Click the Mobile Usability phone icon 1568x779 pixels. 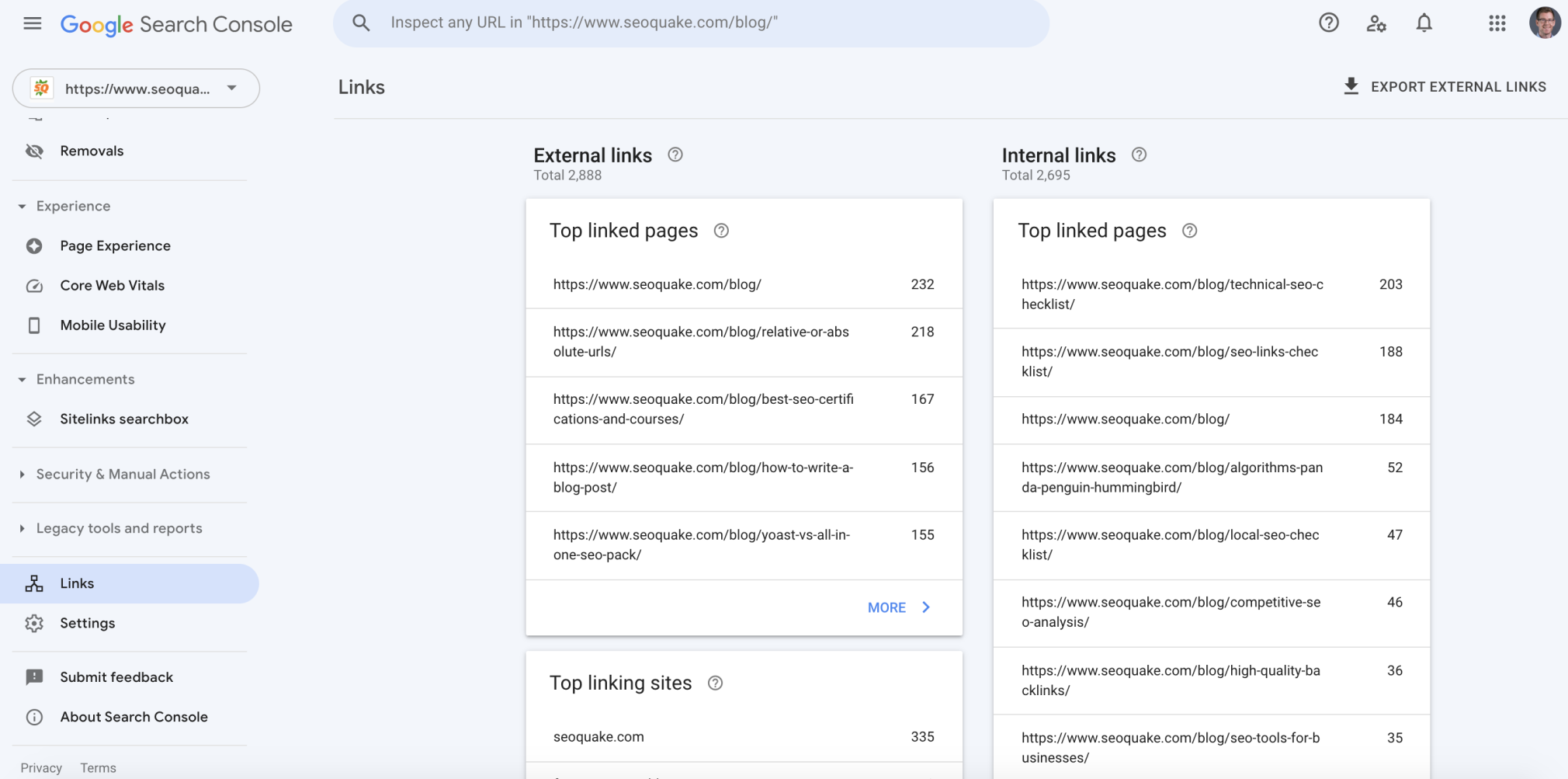[x=34, y=325]
